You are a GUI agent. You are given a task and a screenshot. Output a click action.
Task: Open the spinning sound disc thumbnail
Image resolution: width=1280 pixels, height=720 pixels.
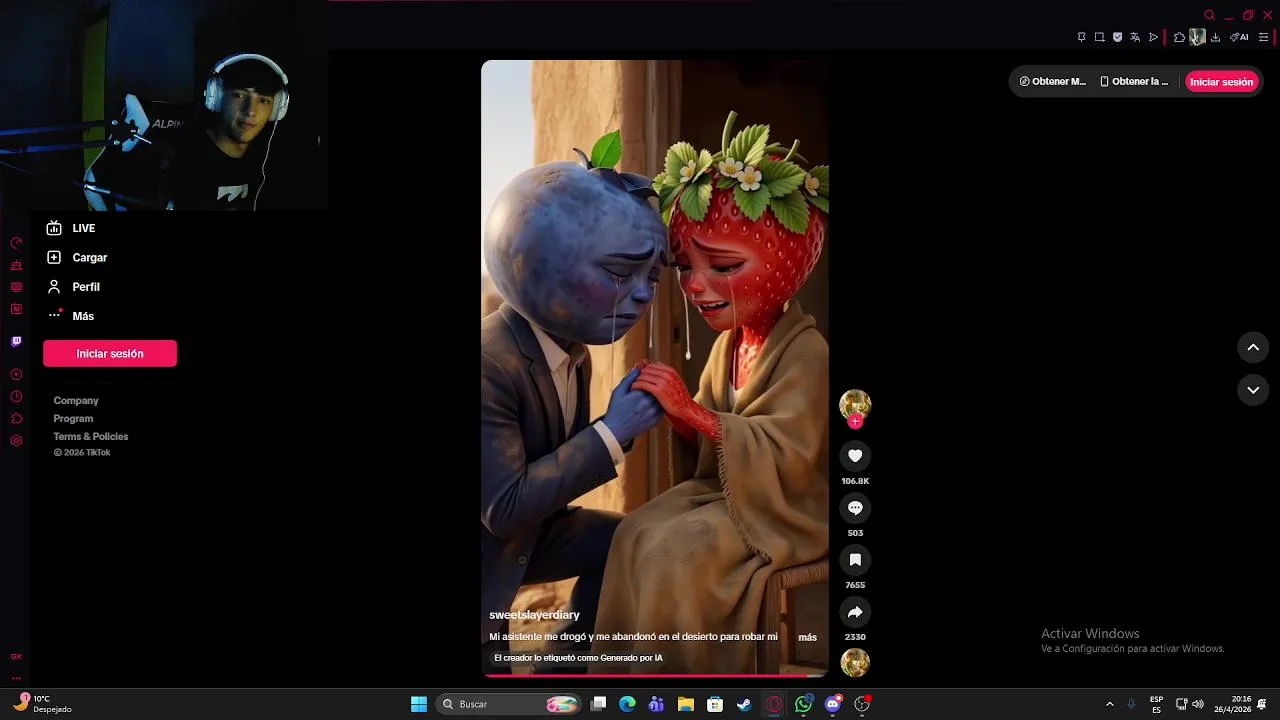coord(855,662)
